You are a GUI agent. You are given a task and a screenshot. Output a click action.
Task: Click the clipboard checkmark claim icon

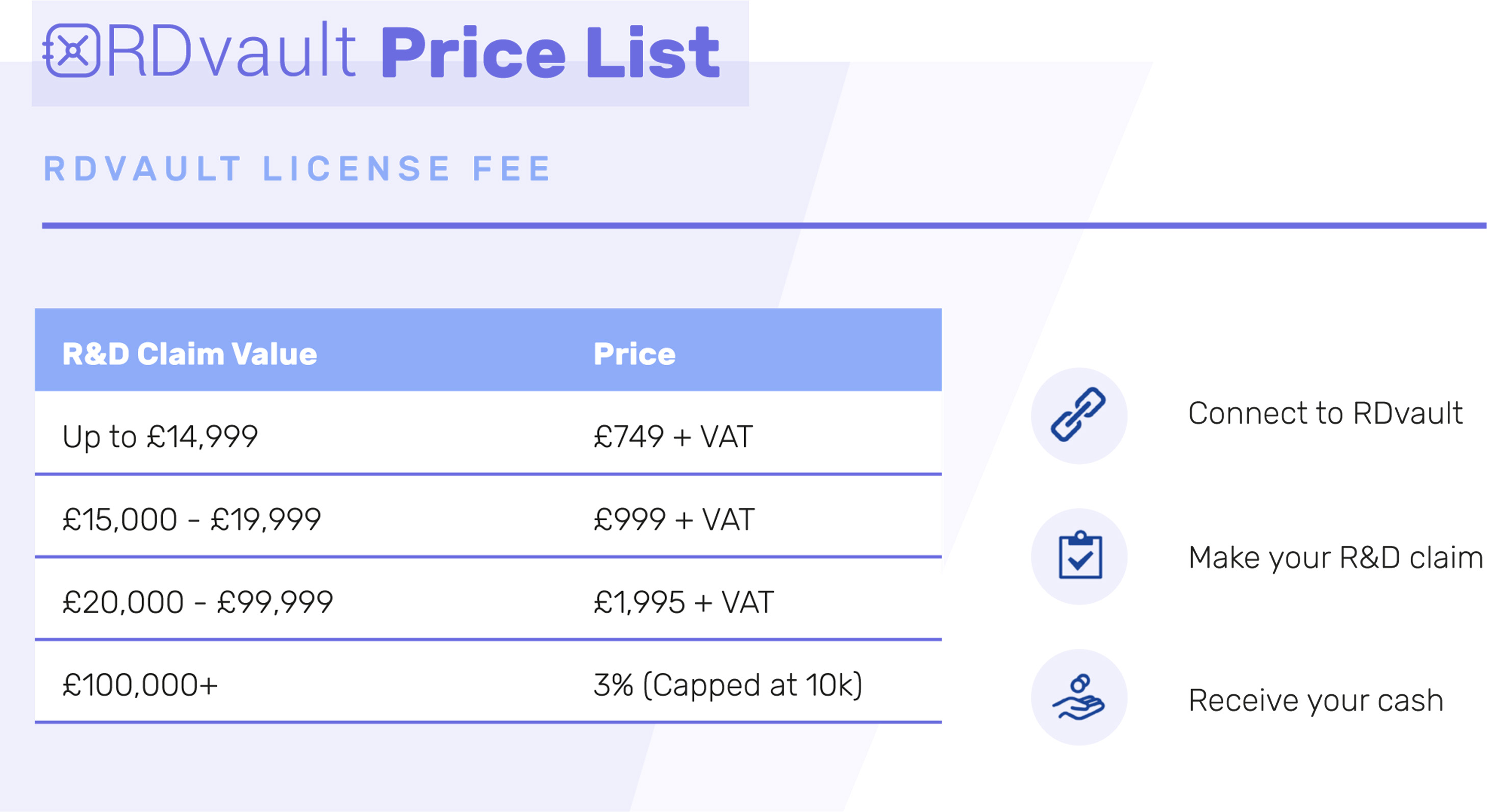(x=1080, y=554)
